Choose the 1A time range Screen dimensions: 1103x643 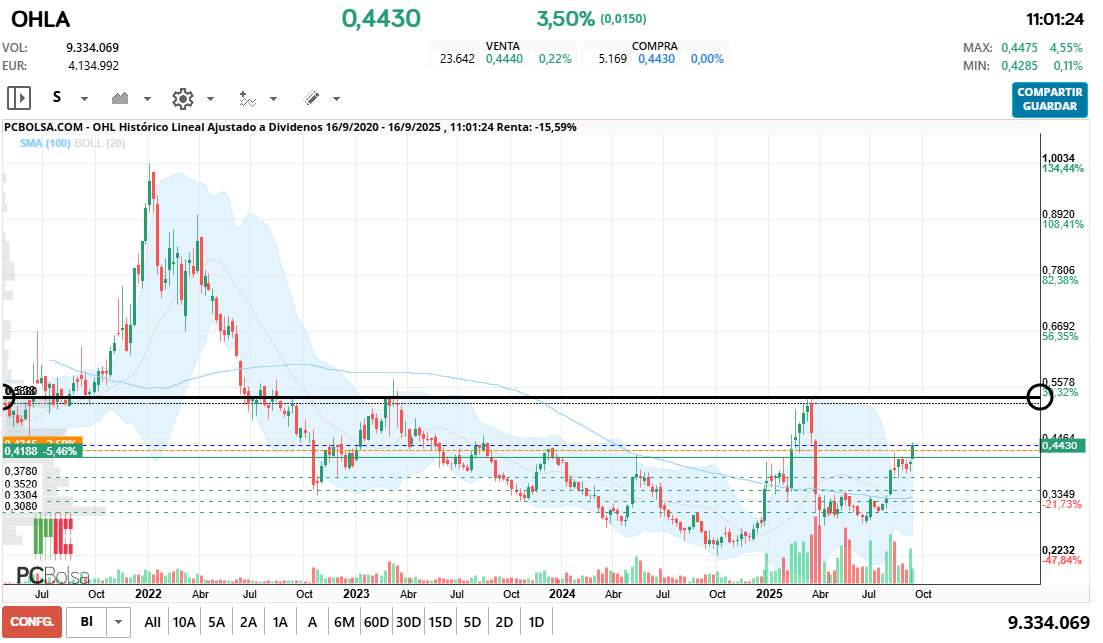(280, 622)
